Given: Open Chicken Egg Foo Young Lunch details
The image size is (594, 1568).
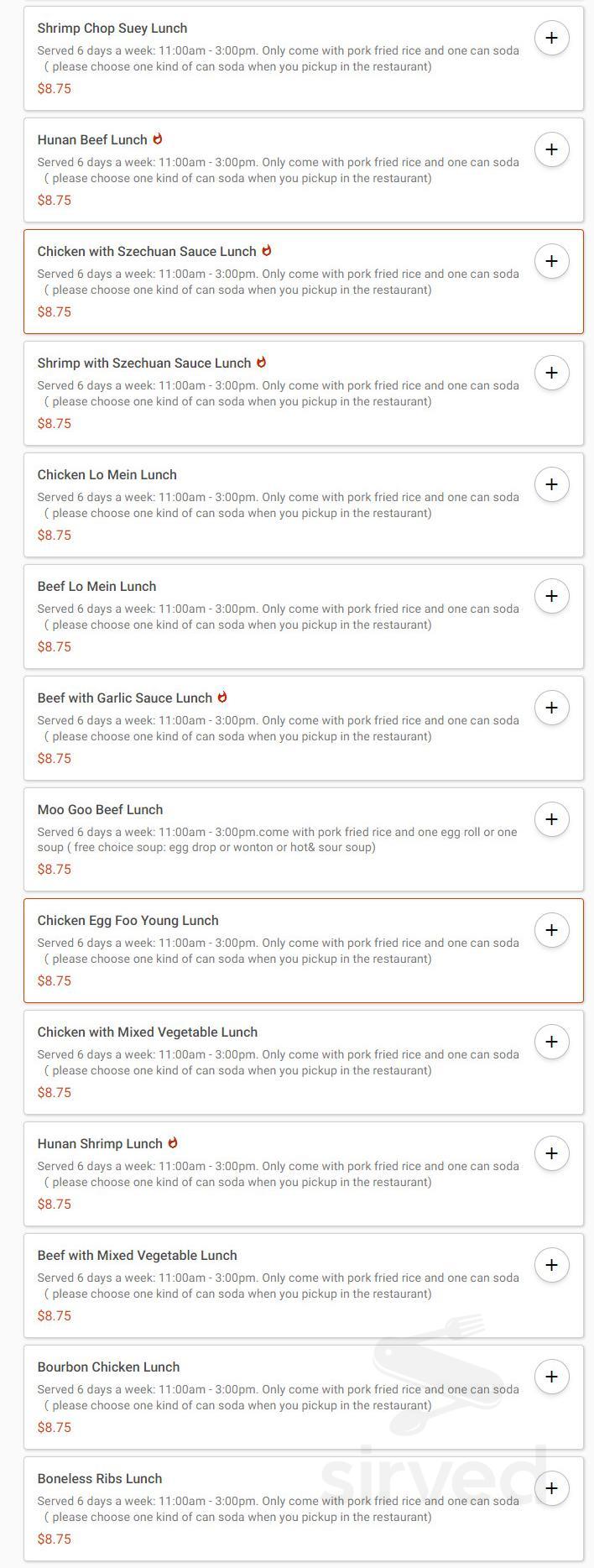Looking at the screenshot, I should click(127, 920).
